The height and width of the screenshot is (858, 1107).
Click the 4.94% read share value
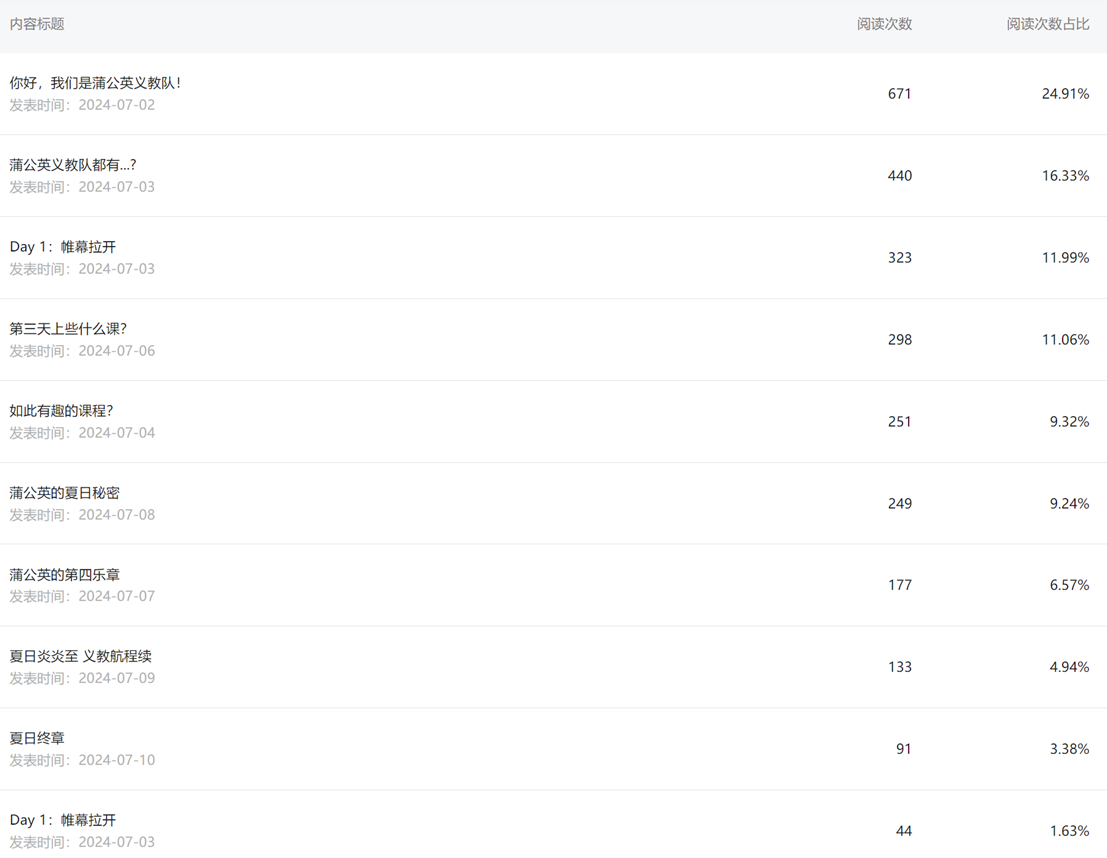coord(1069,667)
